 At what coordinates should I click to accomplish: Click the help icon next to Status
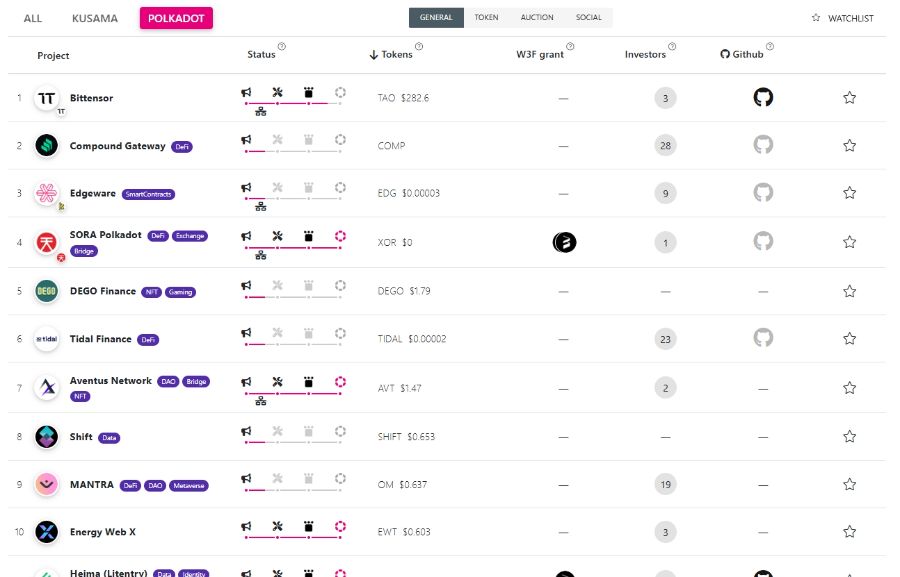point(282,46)
